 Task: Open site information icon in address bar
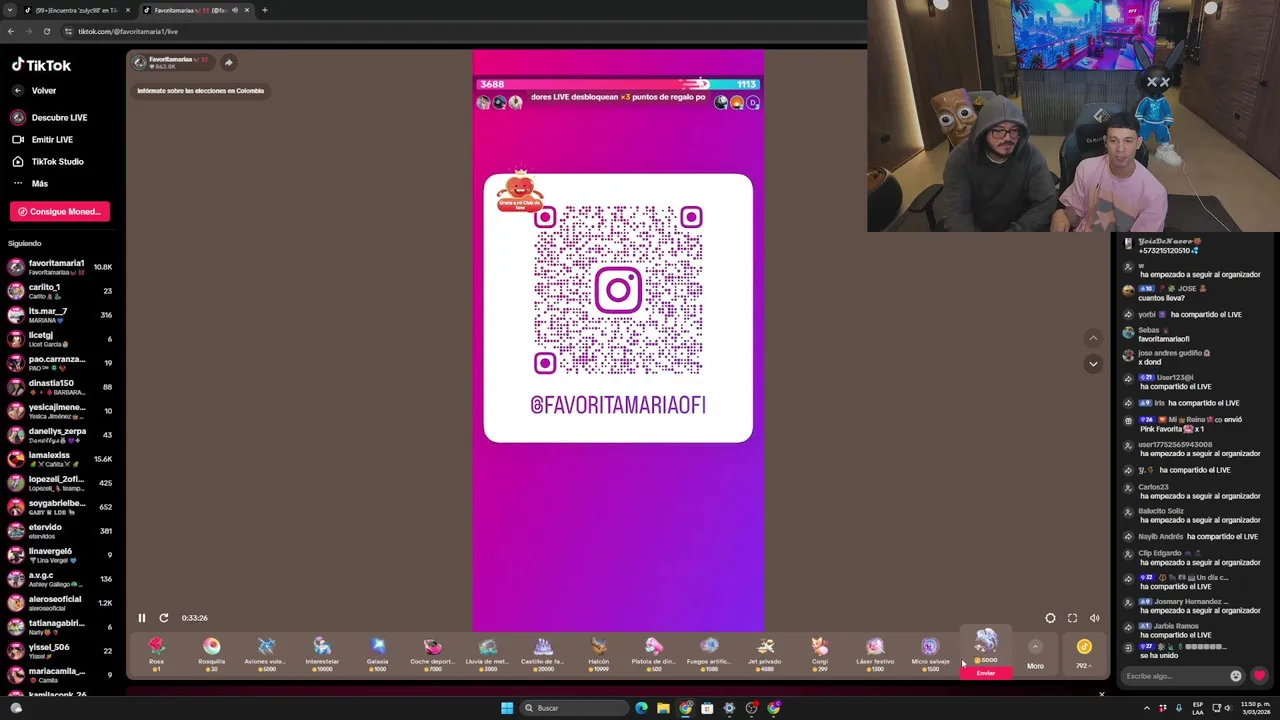tap(68, 31)
